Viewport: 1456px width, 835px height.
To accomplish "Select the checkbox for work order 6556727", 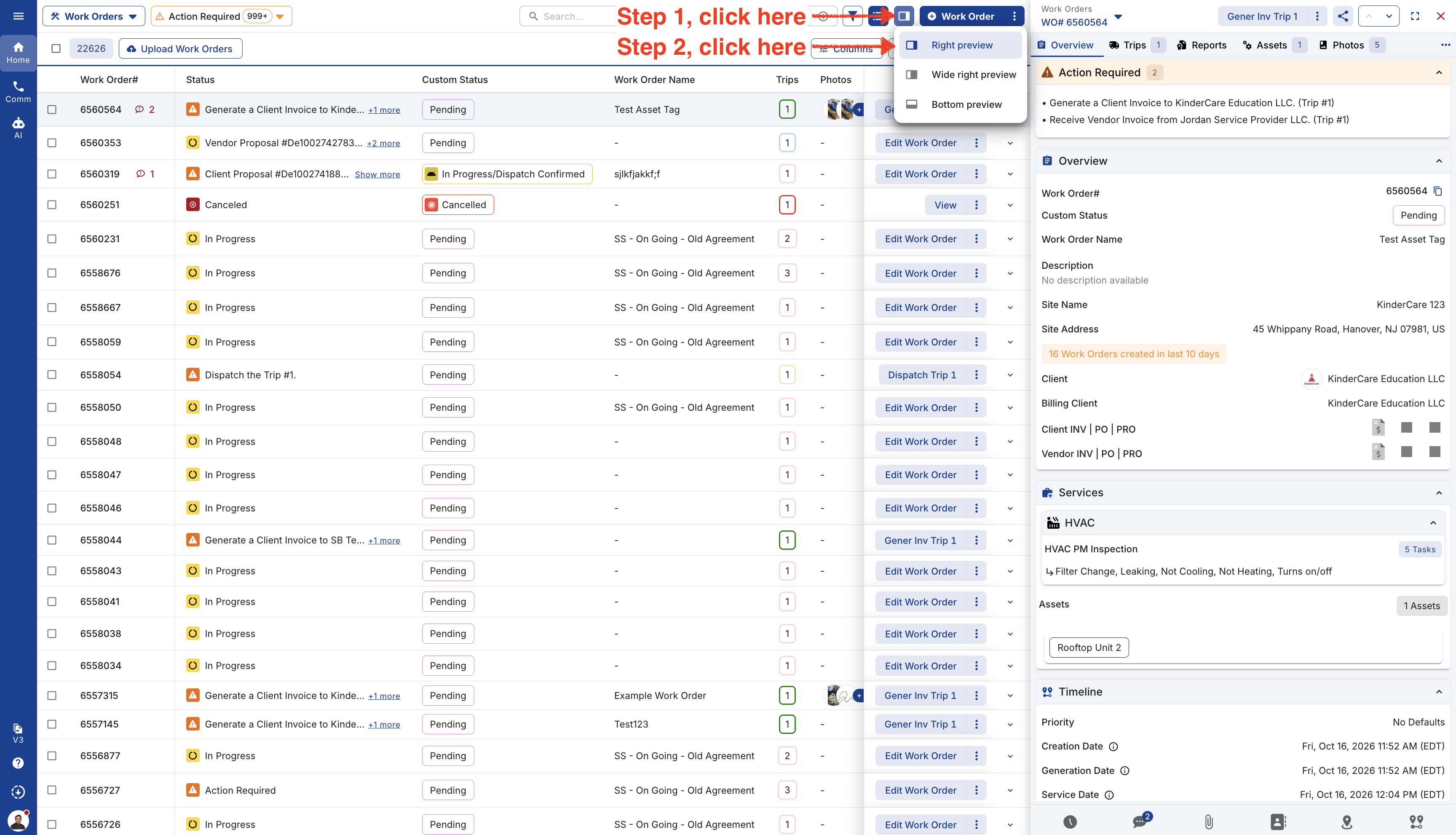I will point(52,790).
